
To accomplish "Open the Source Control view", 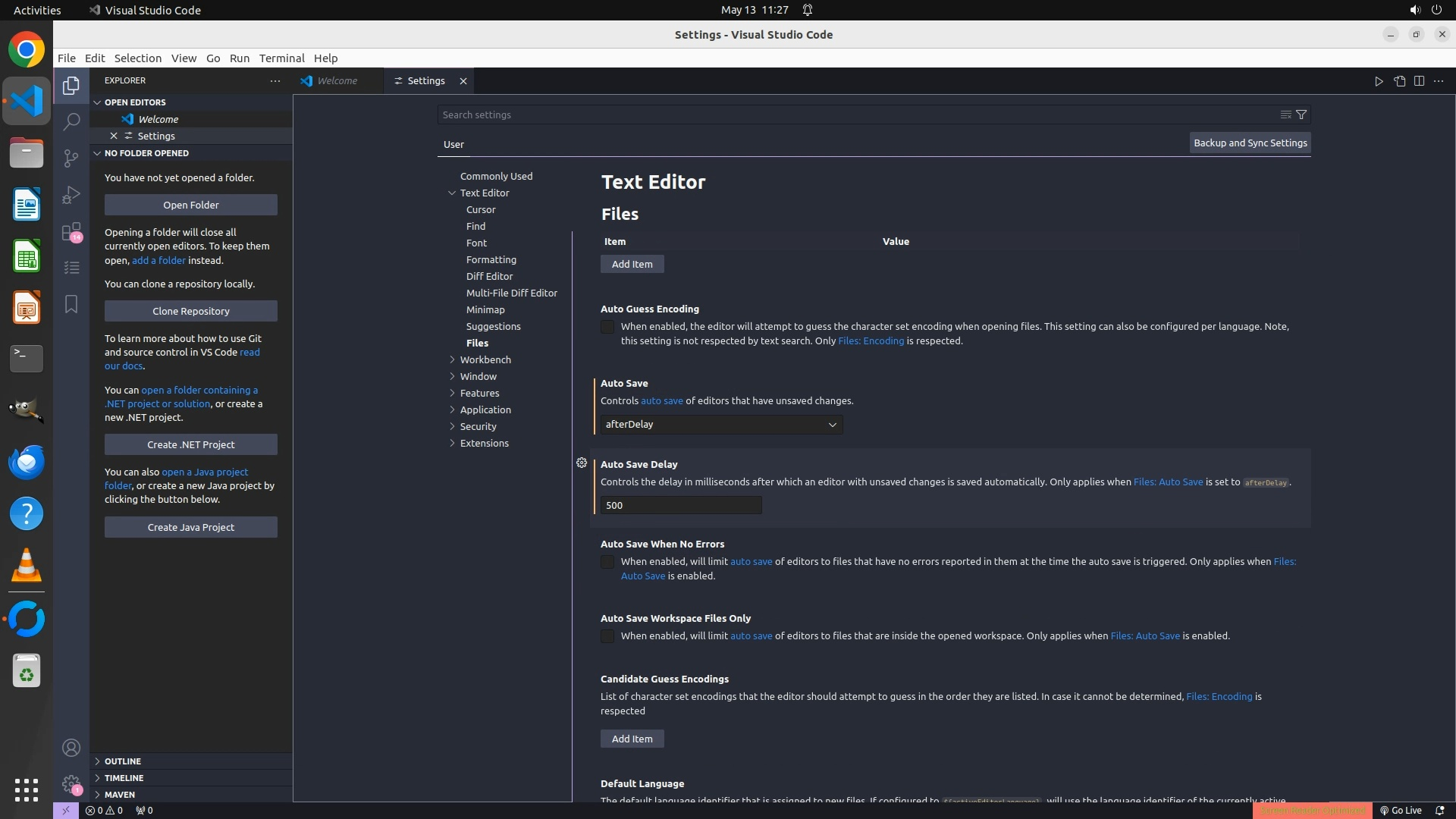I will point(71,158).
